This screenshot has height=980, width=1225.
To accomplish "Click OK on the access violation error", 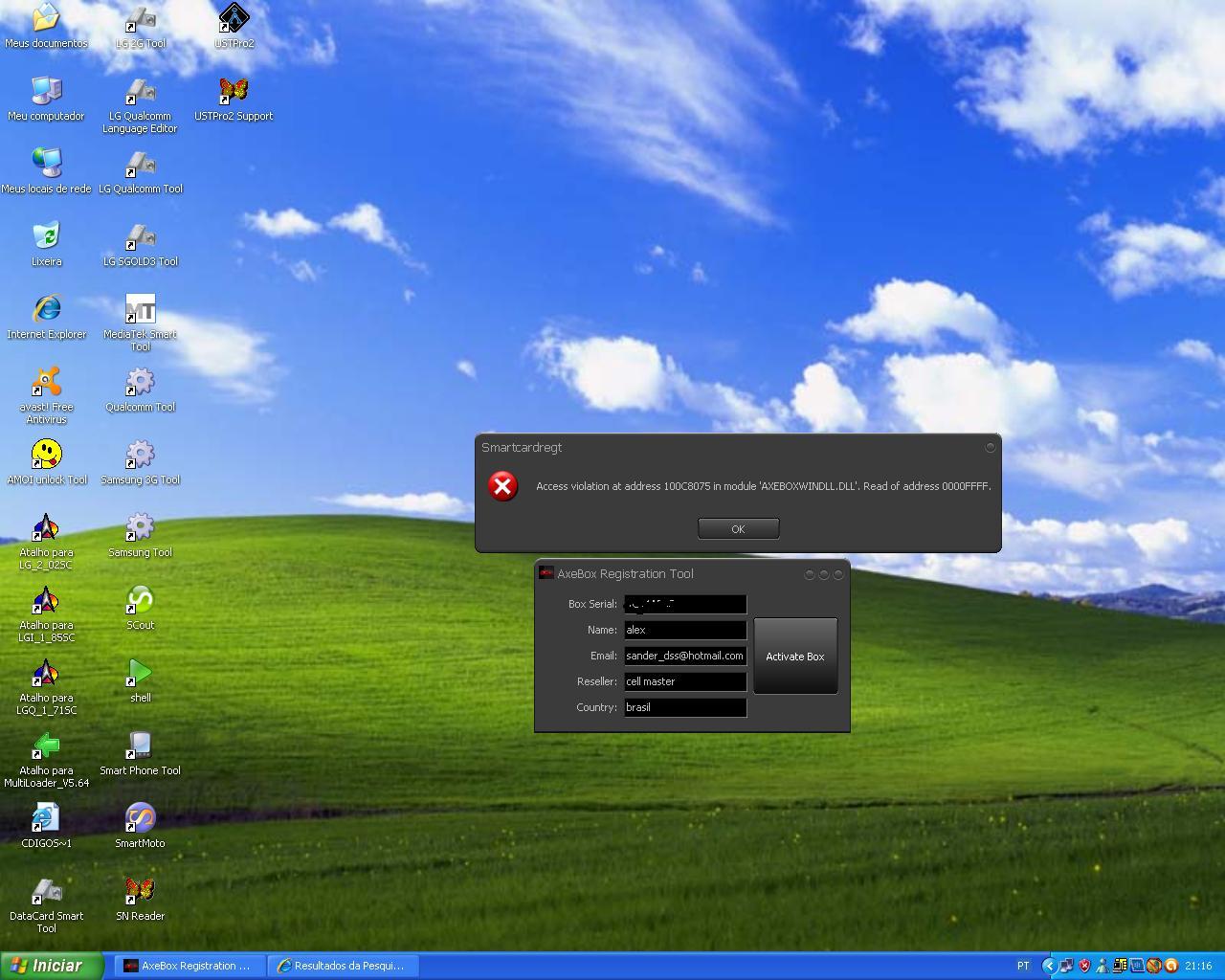I will tap(738, 529).
